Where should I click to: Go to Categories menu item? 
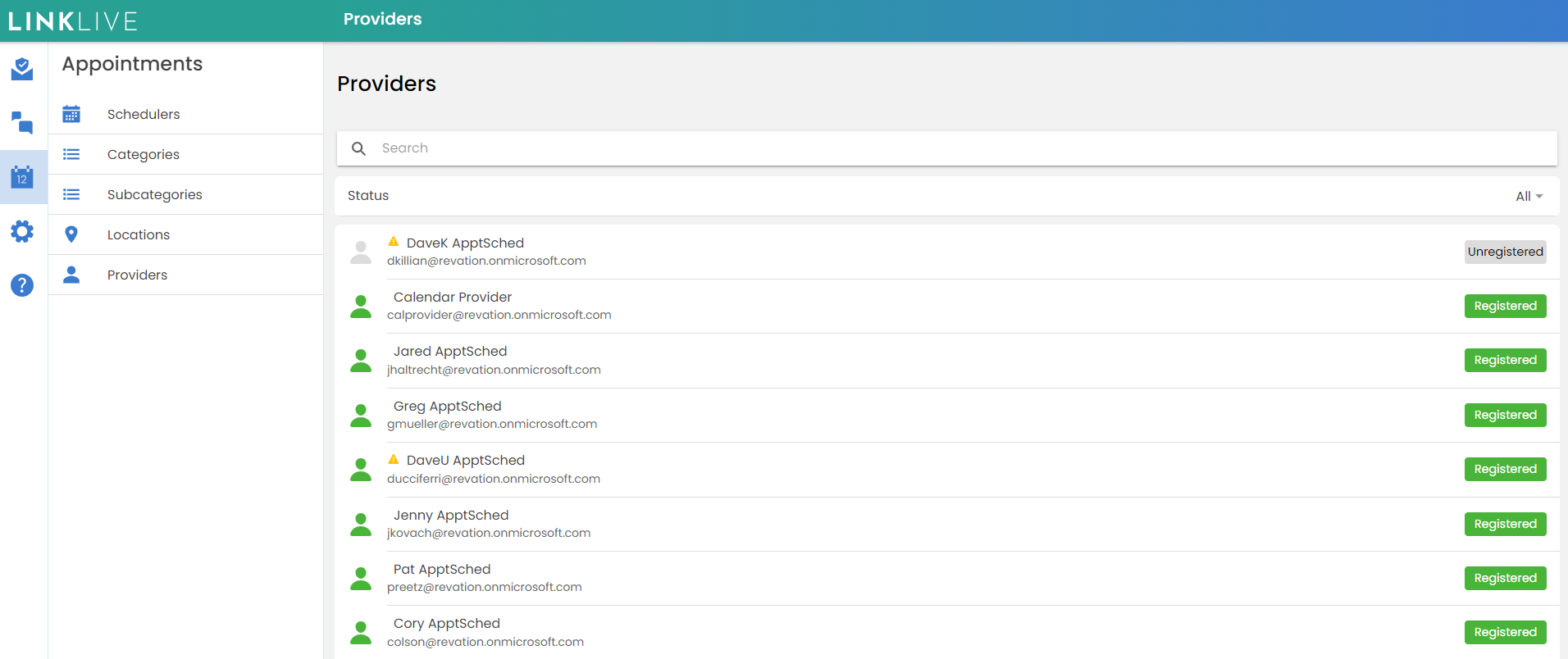click(x=144, y=154)
